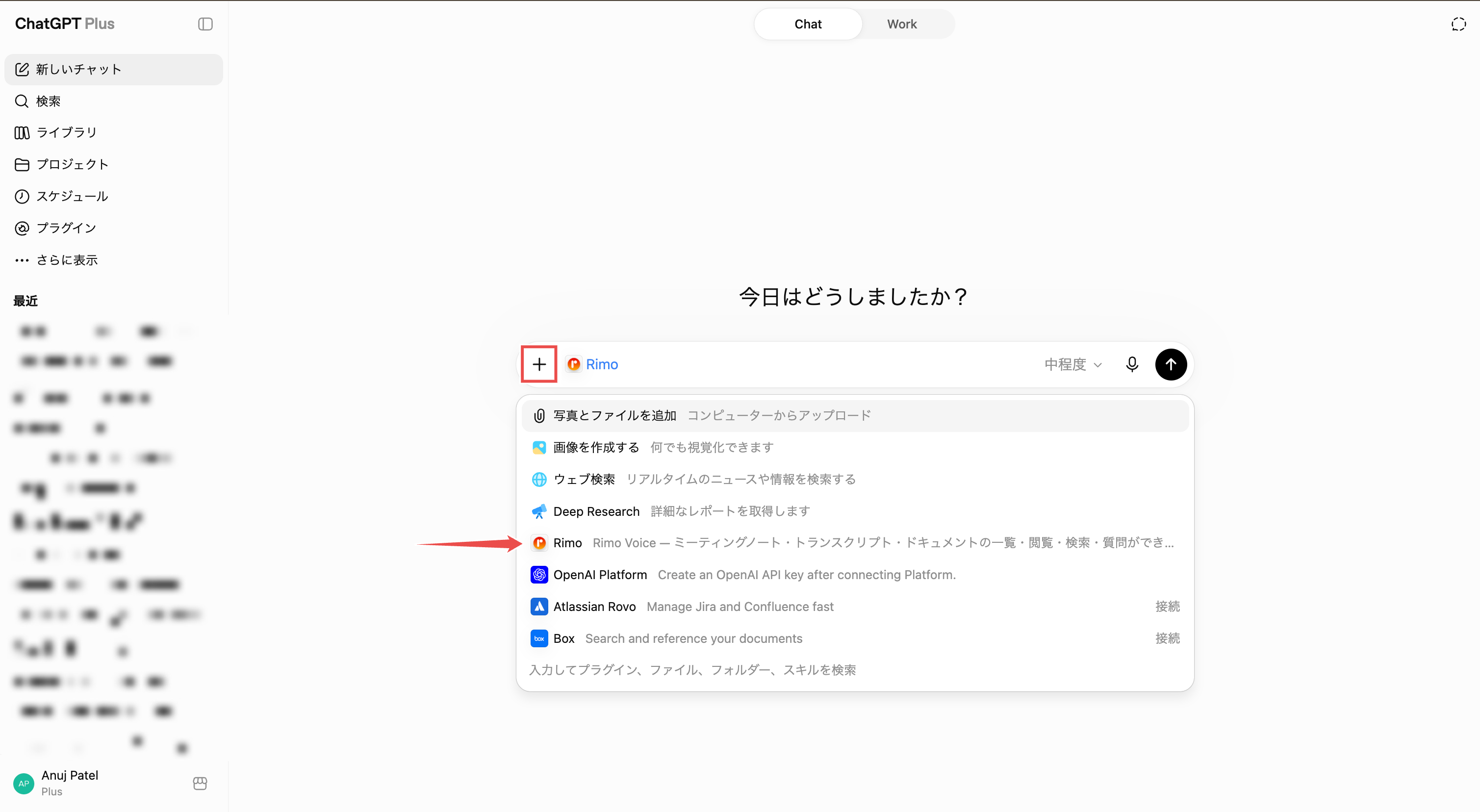
Task: Click the AP avatar circle
Action: [24, 783]
